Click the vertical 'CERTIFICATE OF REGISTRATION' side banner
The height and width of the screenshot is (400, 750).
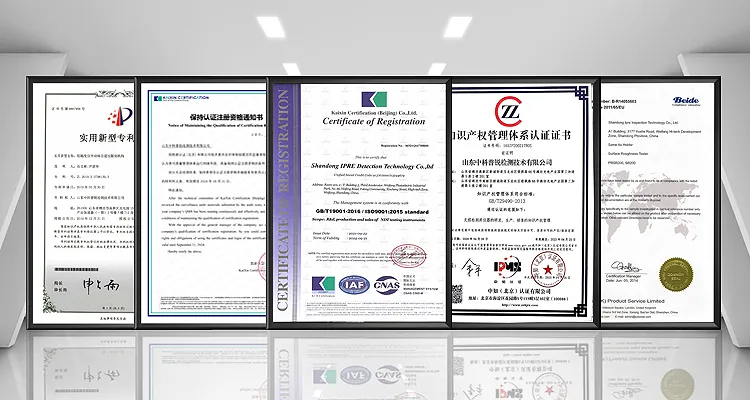pyautogui.click(x=283, y=200)
